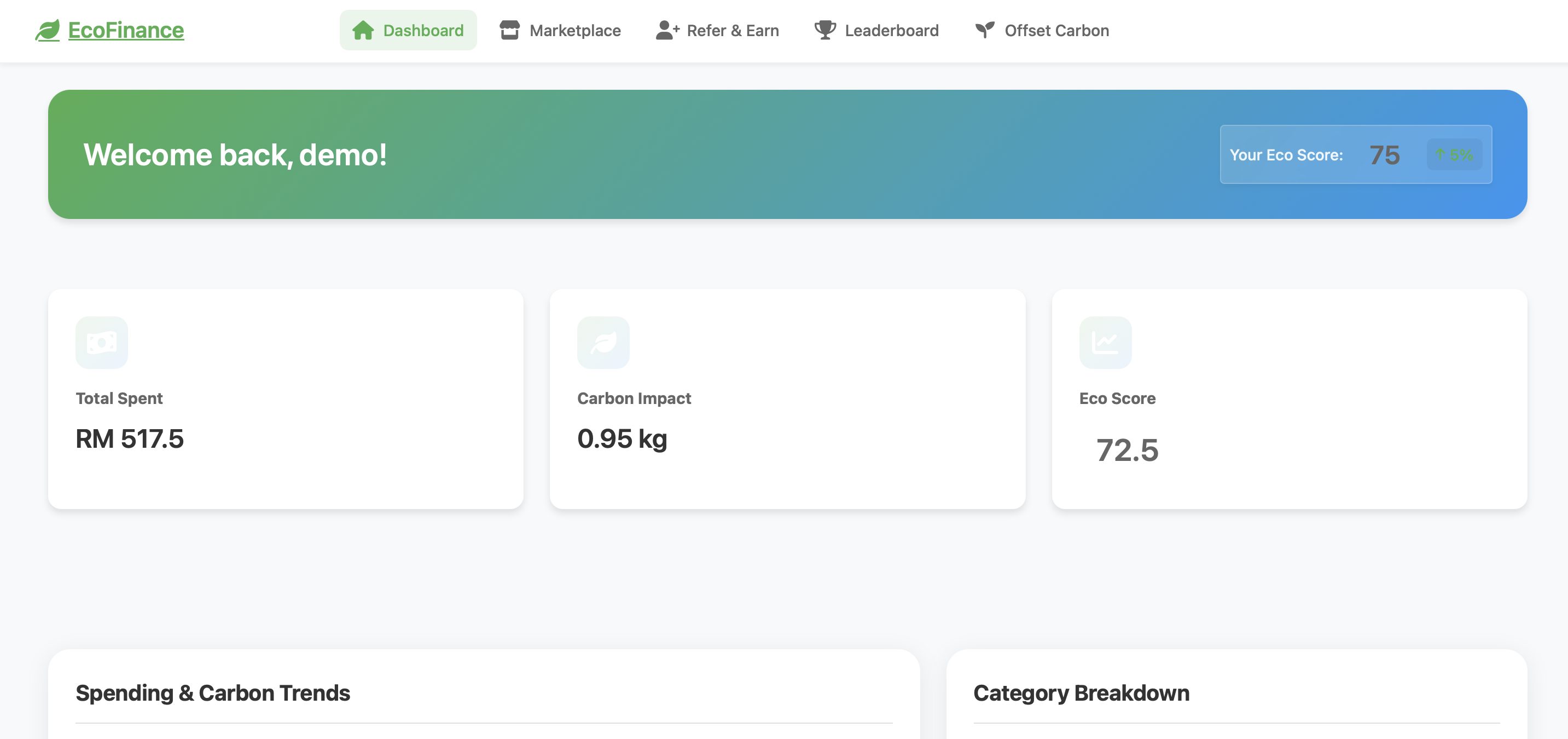The height and width of the screenshot is (739, 1568).
Task: Click the Refer & Earn person-plus icon
Action: [x=667, y=30]
